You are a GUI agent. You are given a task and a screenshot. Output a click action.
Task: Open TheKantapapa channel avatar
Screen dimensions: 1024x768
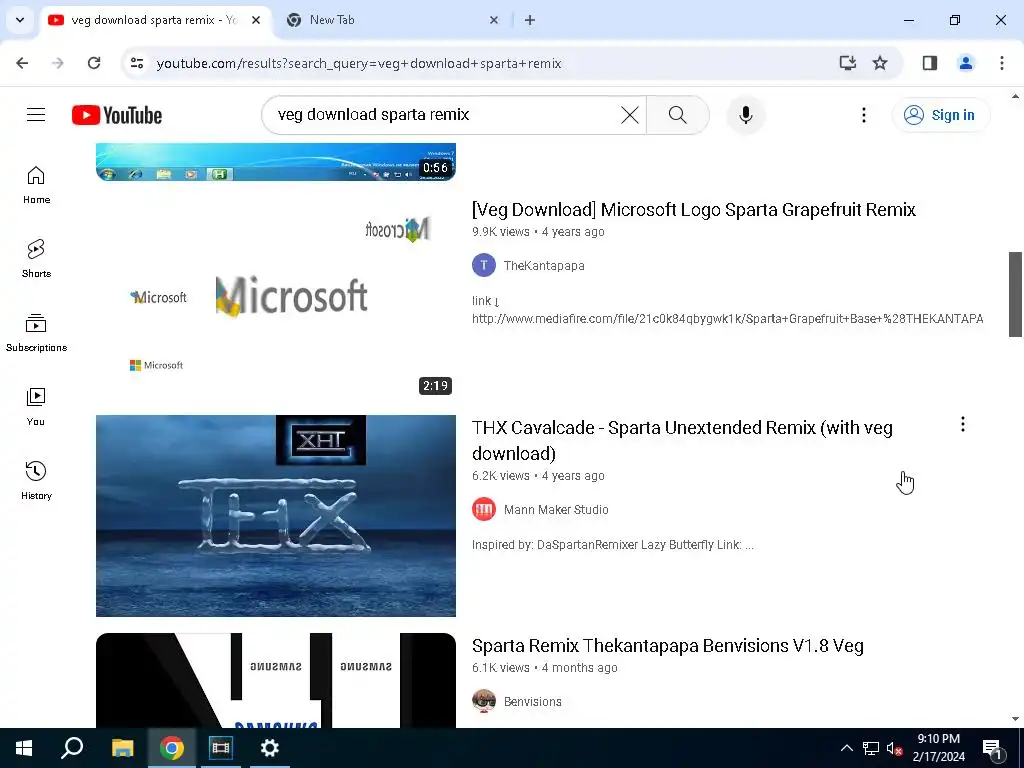[484, 265]
